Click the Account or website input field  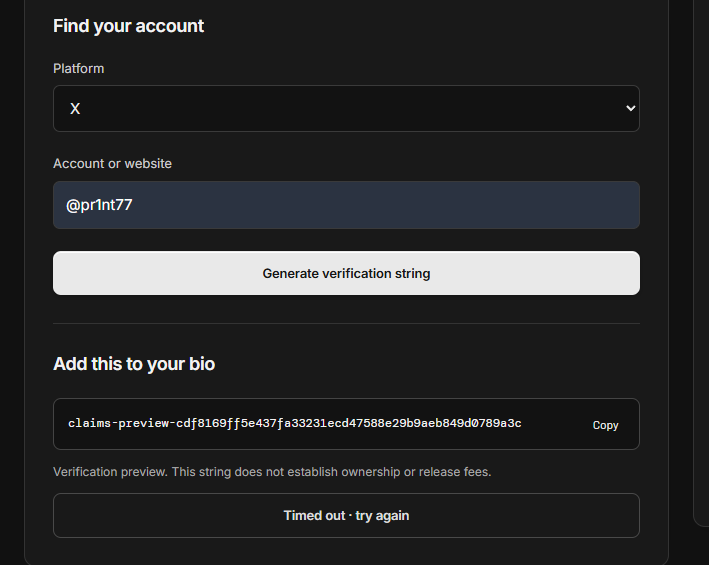click(x=346, y=205)
